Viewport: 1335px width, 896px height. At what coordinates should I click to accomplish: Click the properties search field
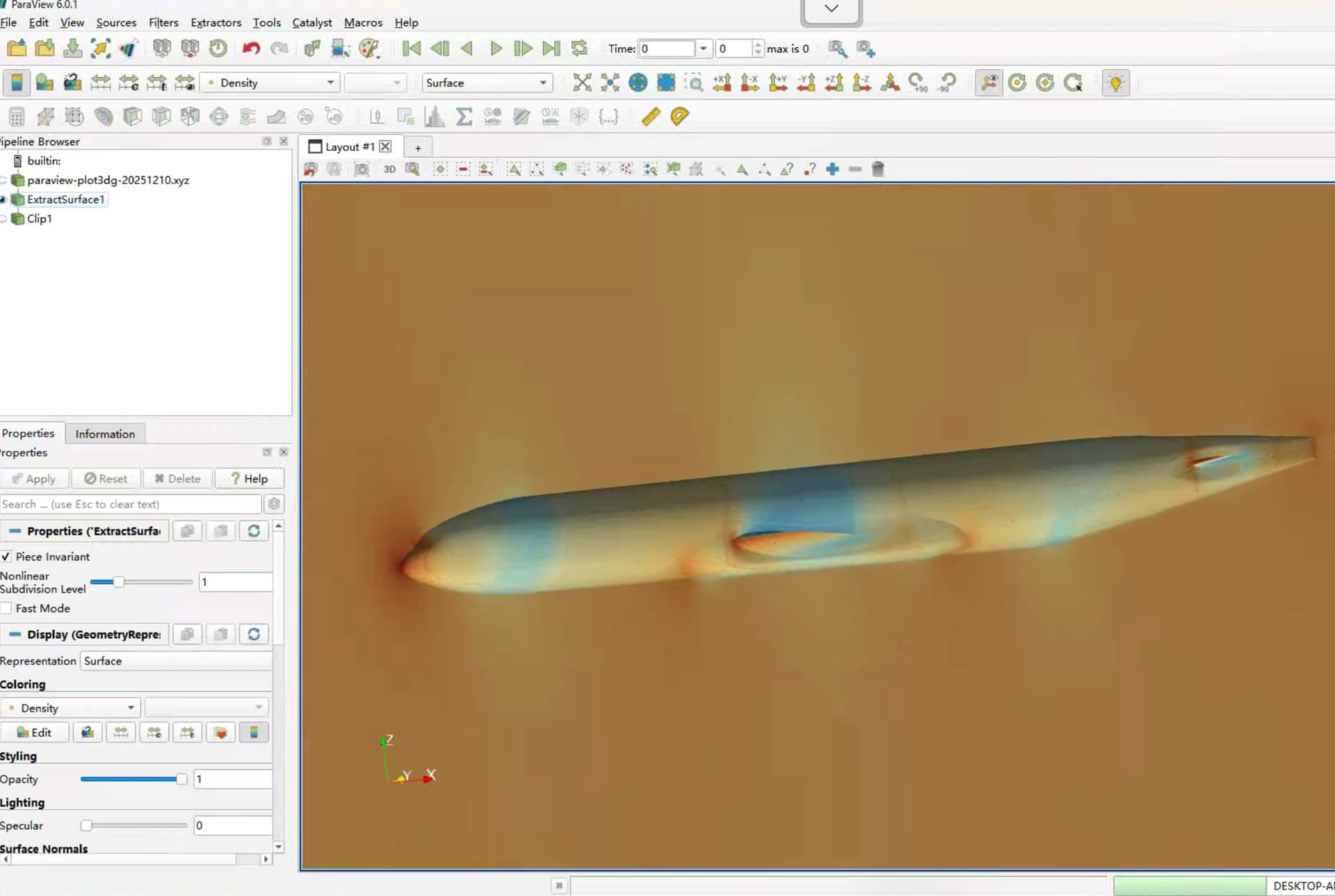[x=131, y=504]
